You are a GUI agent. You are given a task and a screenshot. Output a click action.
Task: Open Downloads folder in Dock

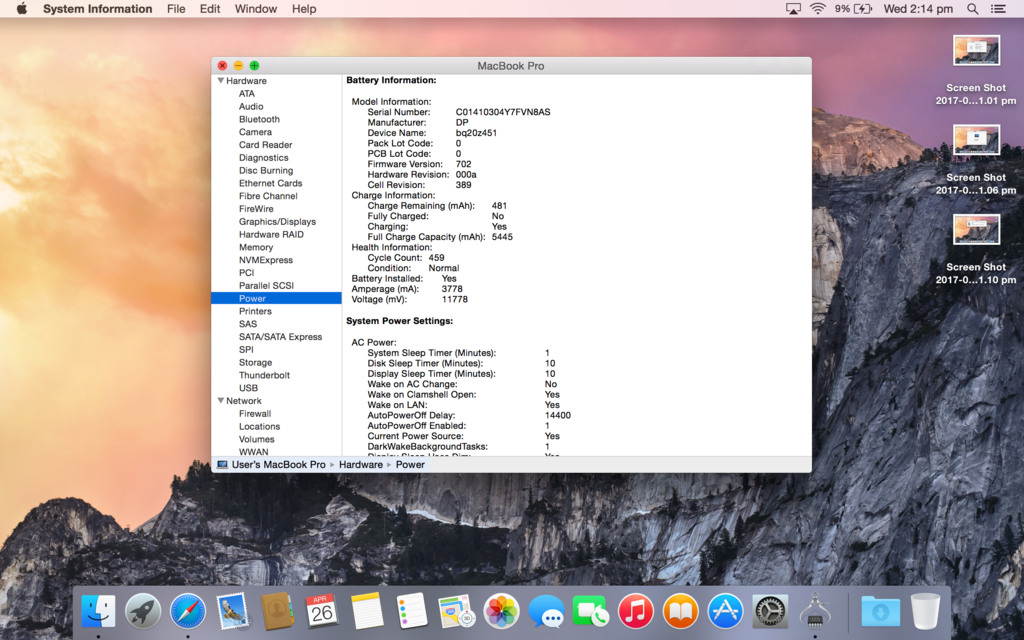880,612
